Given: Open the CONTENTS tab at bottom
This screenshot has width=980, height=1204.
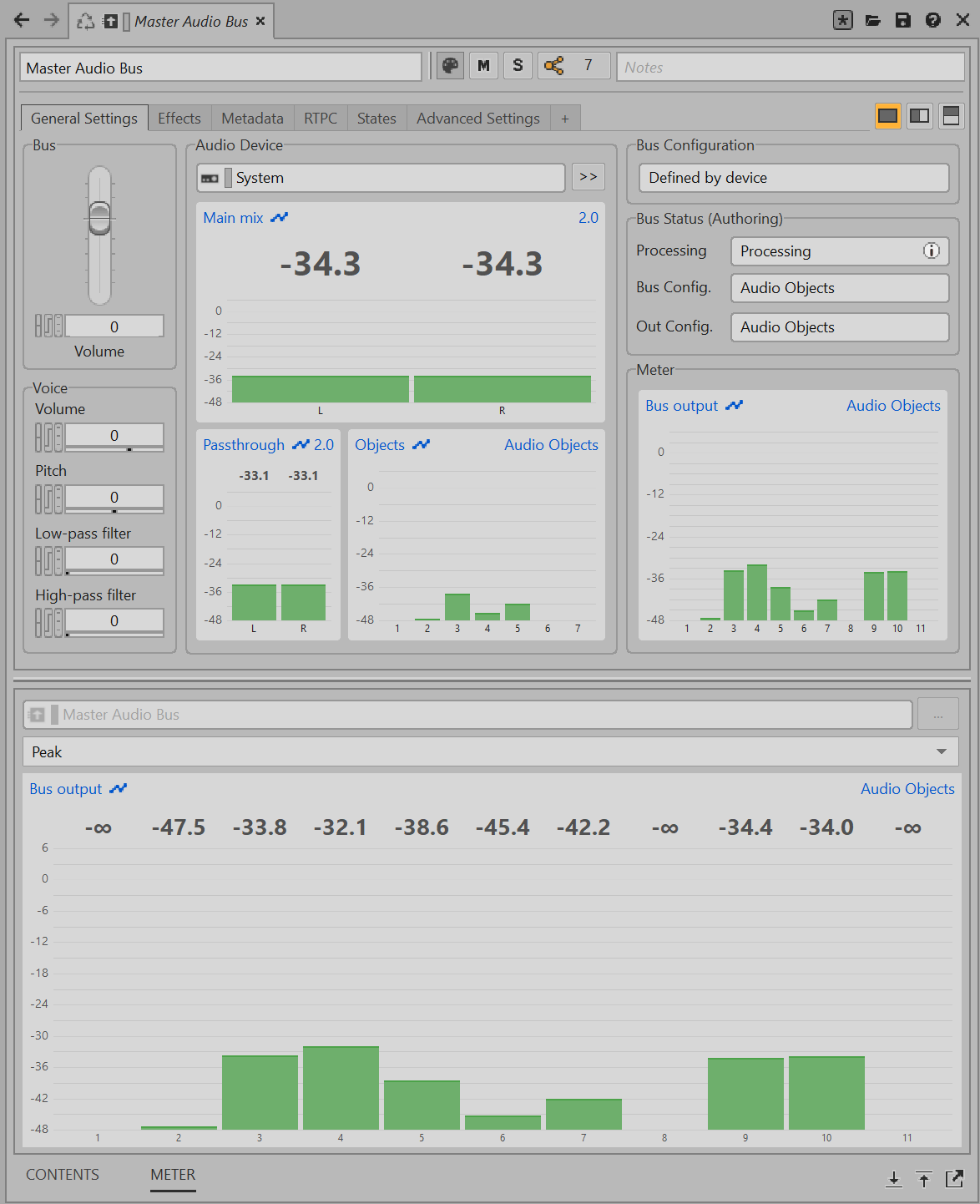Looking at the screenshot, I should pos(63,1175).
